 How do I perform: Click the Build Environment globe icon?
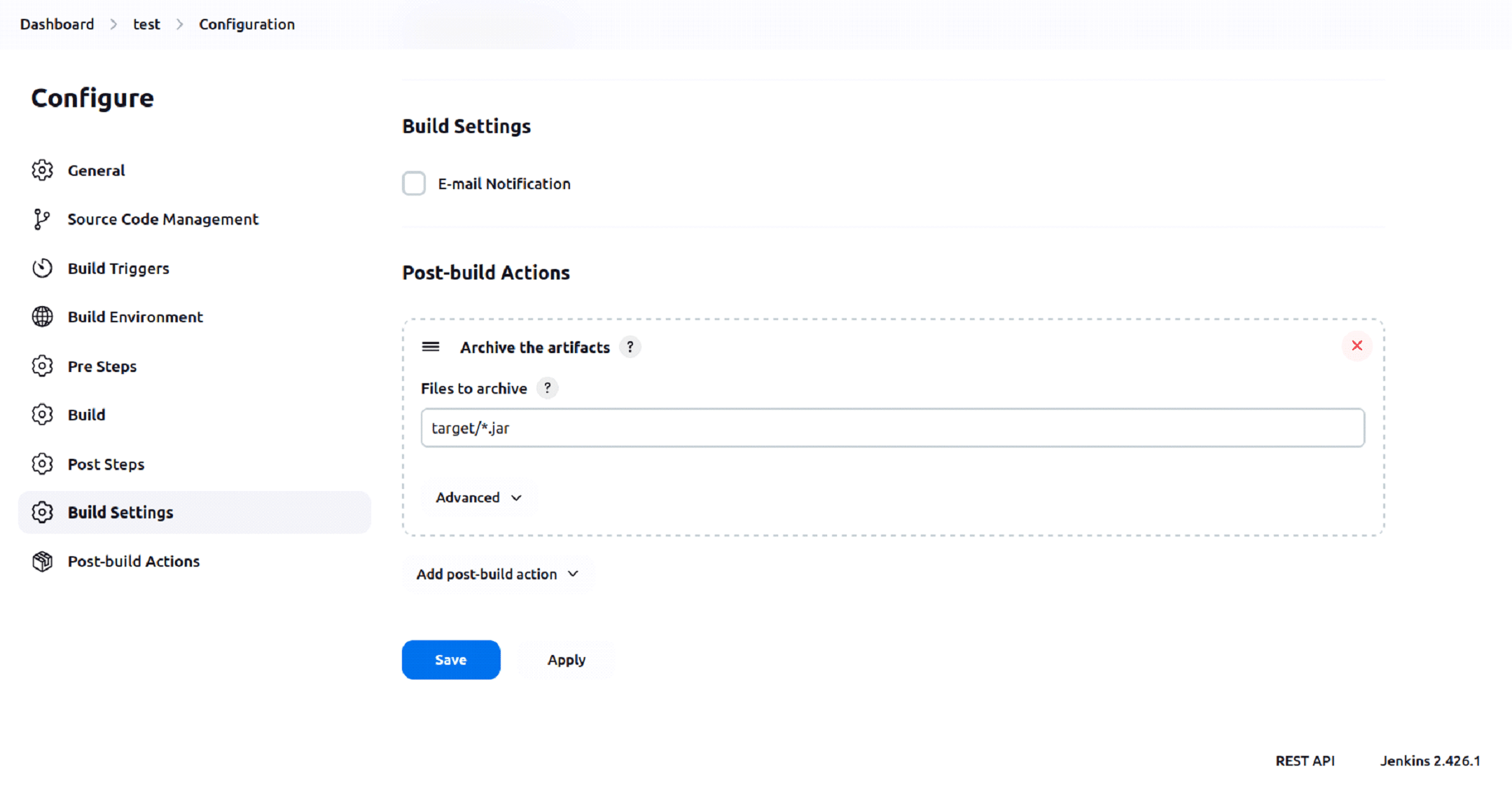42,317
